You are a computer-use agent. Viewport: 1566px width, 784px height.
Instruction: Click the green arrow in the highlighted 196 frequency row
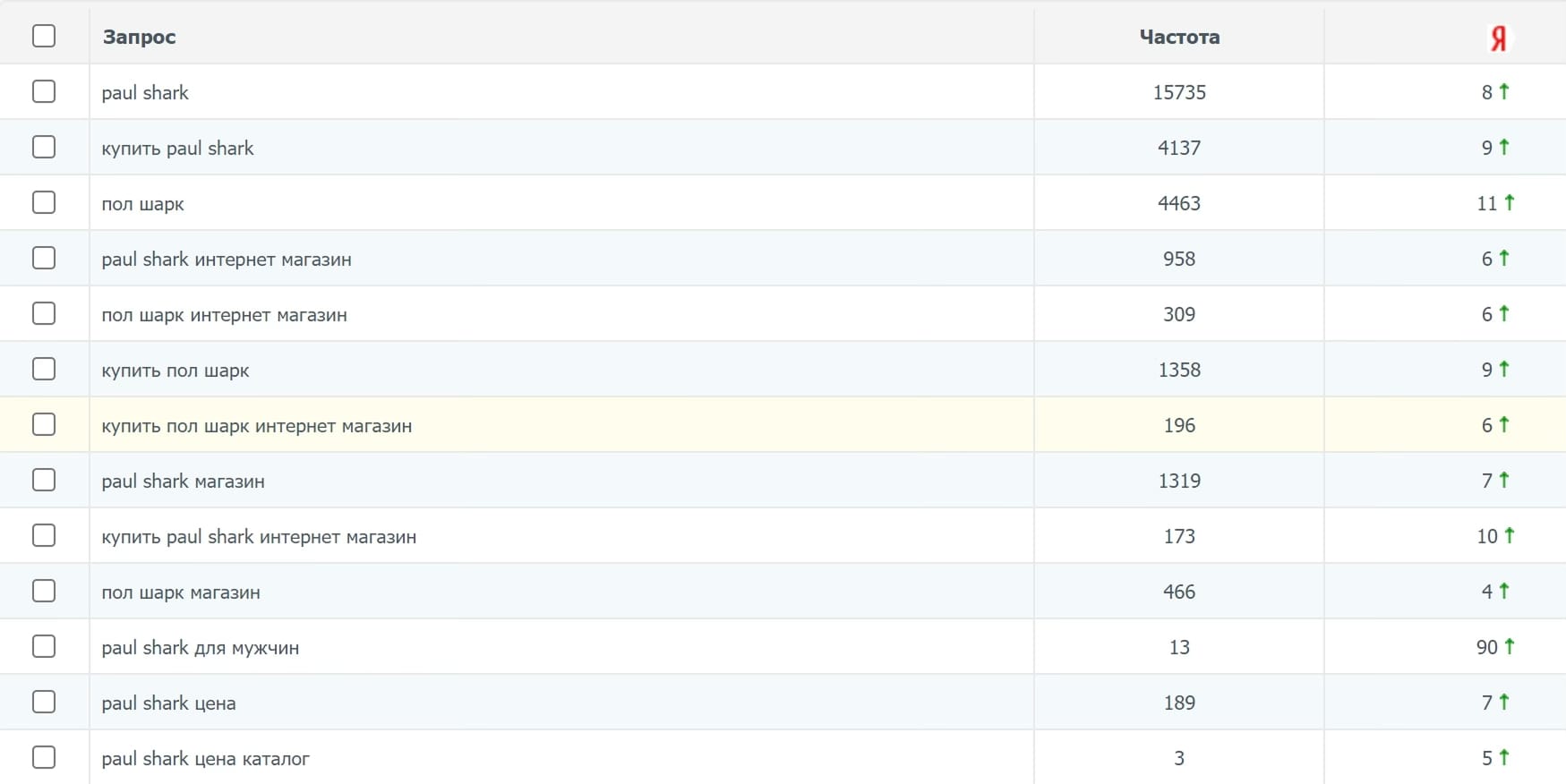tap(1504, 424)
